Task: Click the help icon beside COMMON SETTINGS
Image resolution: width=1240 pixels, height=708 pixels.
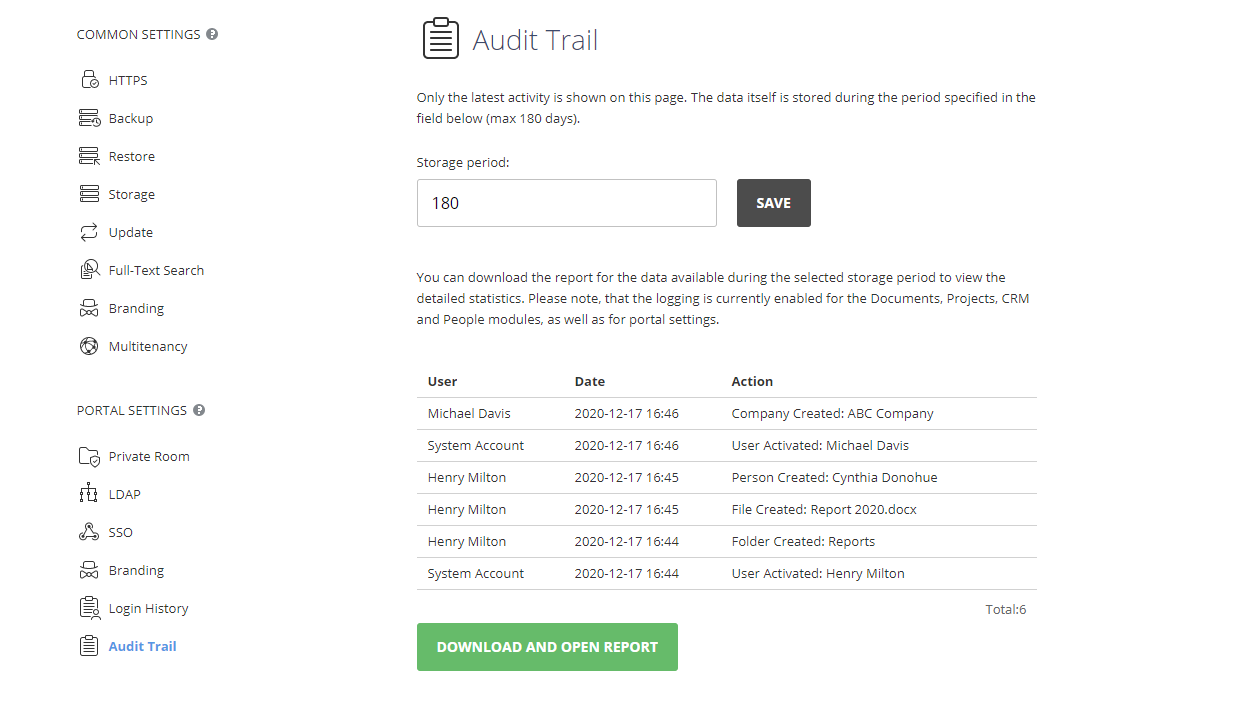Action: pos(211,33)
